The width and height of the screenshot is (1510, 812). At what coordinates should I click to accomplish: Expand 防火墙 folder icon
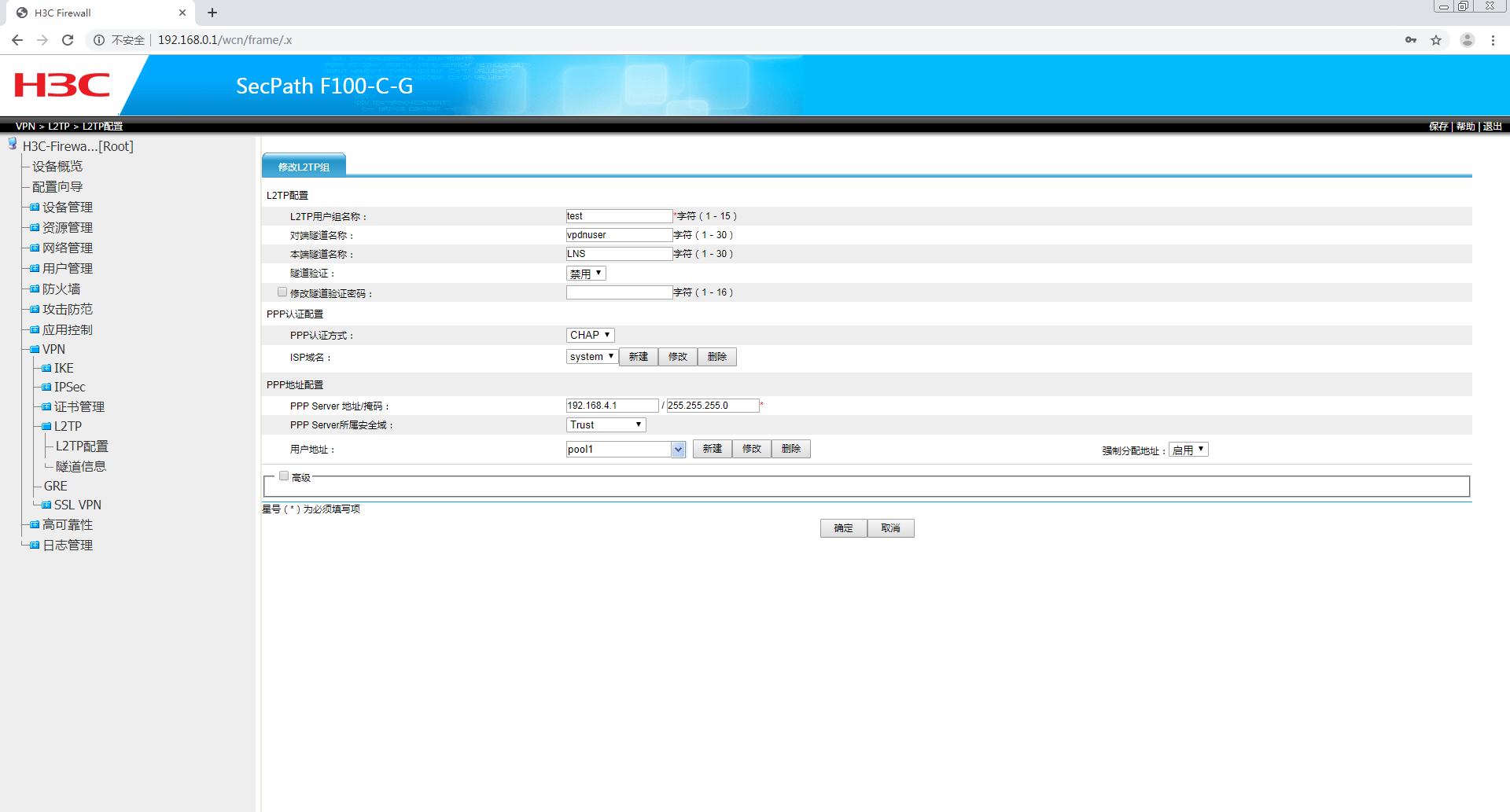(x=35, y=289)
